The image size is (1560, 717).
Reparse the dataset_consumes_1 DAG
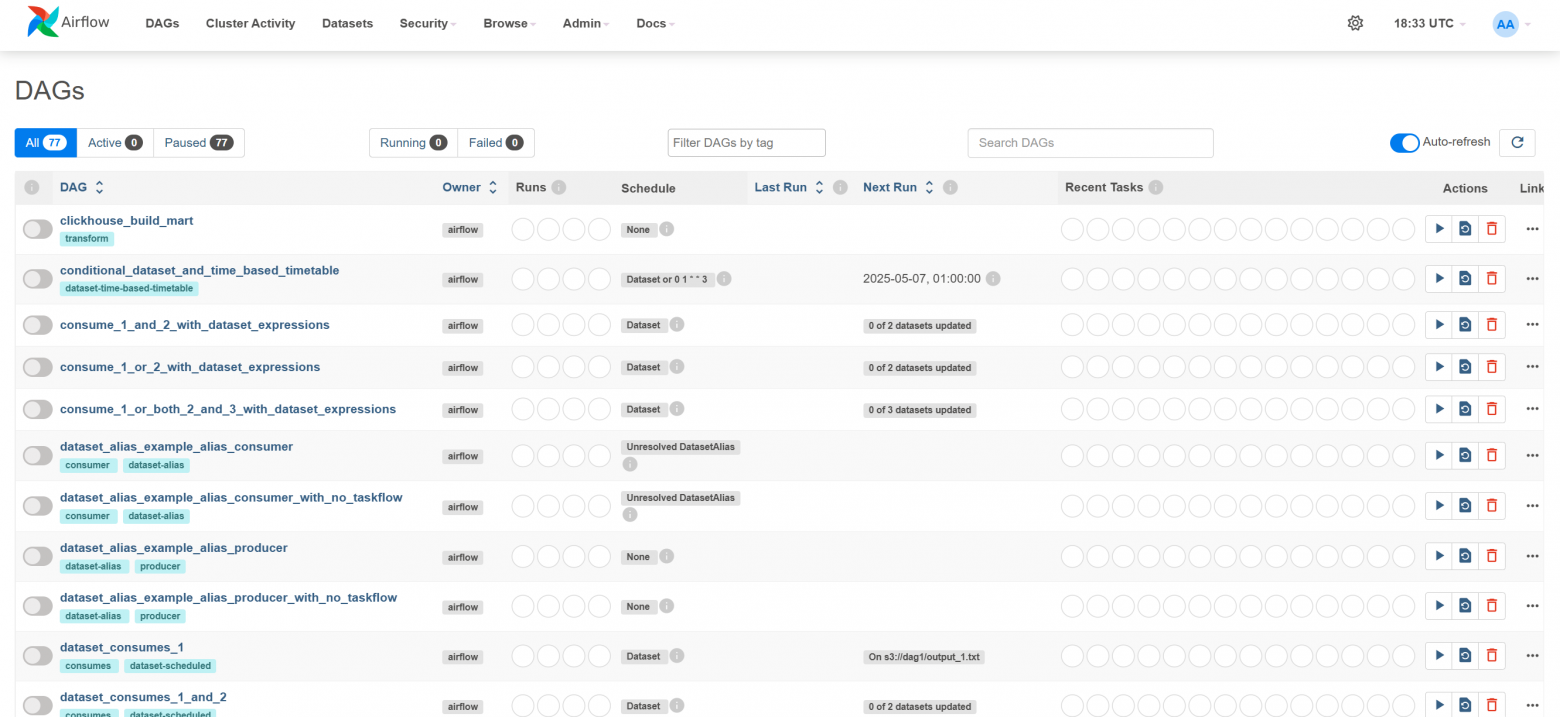point(1465,656)
